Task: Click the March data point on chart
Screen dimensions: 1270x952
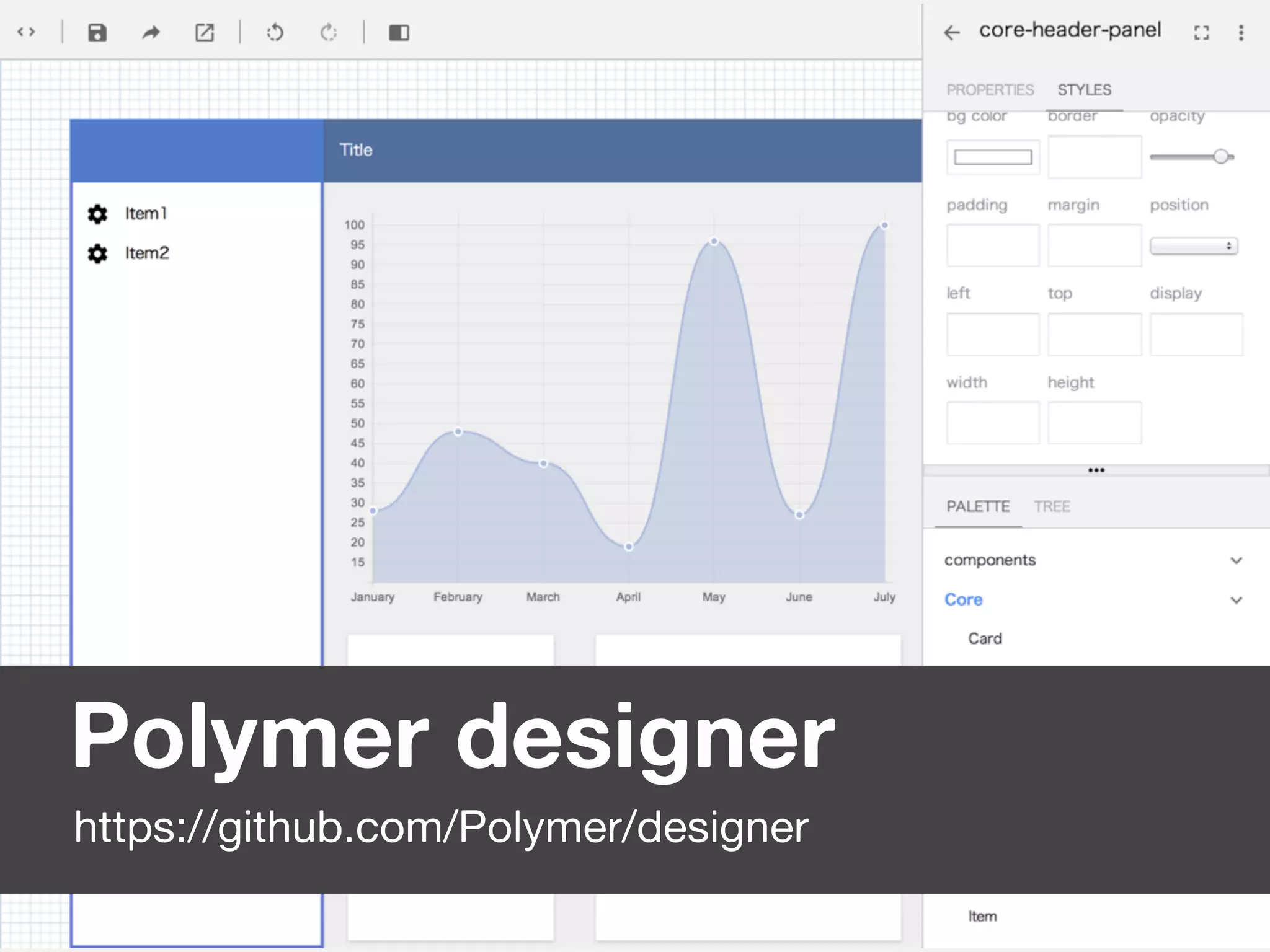Action: click(543, 463)
